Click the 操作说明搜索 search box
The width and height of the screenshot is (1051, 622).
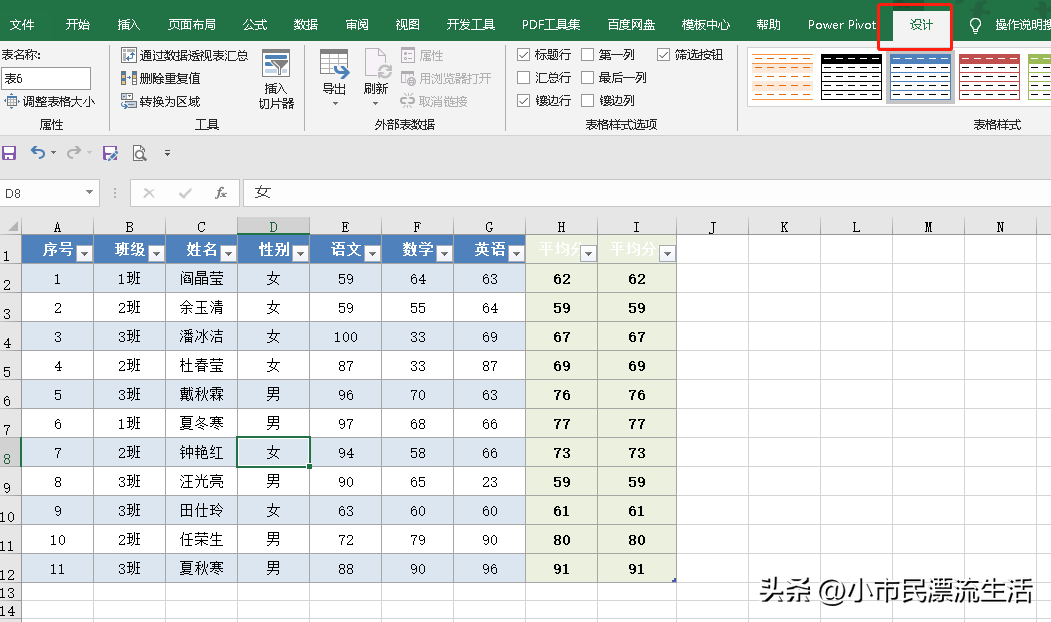click(x=1022, y=25)
